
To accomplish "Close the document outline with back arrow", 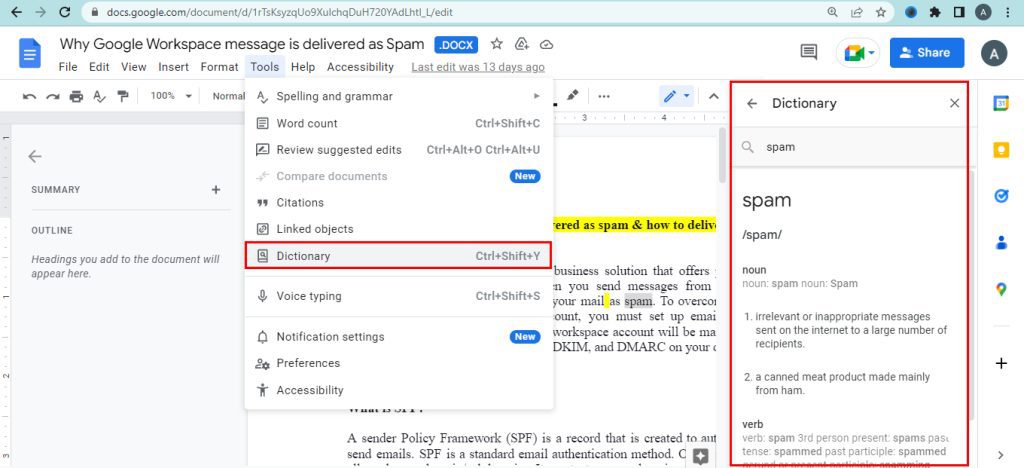I will point(35,157).
